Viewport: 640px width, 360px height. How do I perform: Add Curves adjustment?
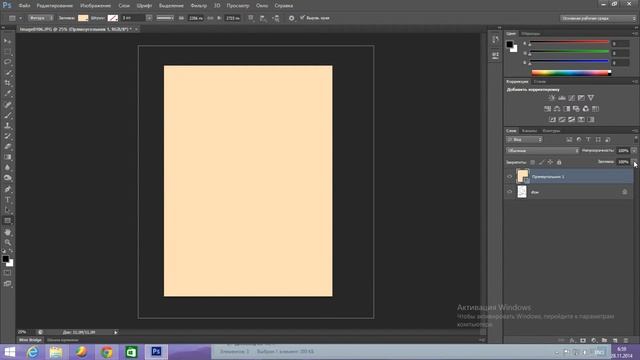tap(571, 98)
